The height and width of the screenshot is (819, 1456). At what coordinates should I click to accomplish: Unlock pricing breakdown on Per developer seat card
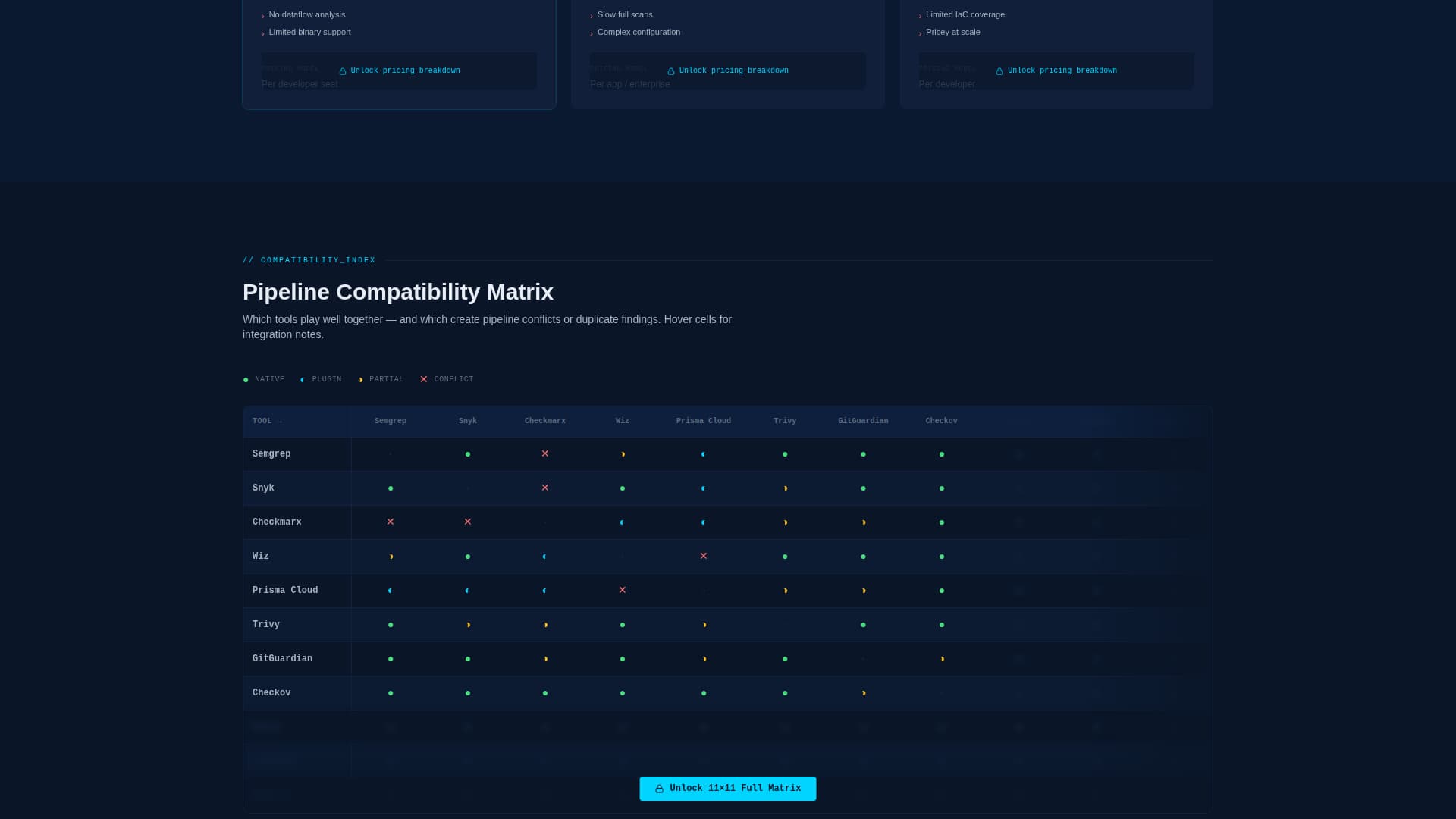coord(400,71)
